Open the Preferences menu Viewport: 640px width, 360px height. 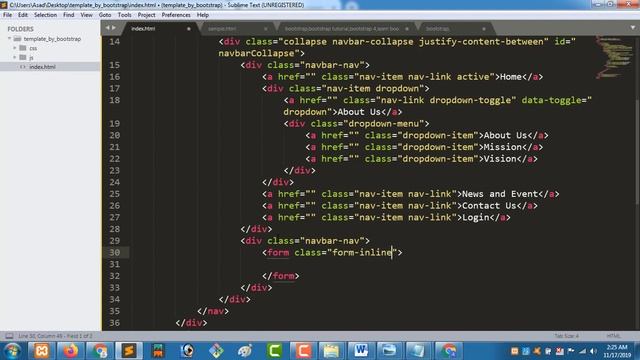pos(176,15)
